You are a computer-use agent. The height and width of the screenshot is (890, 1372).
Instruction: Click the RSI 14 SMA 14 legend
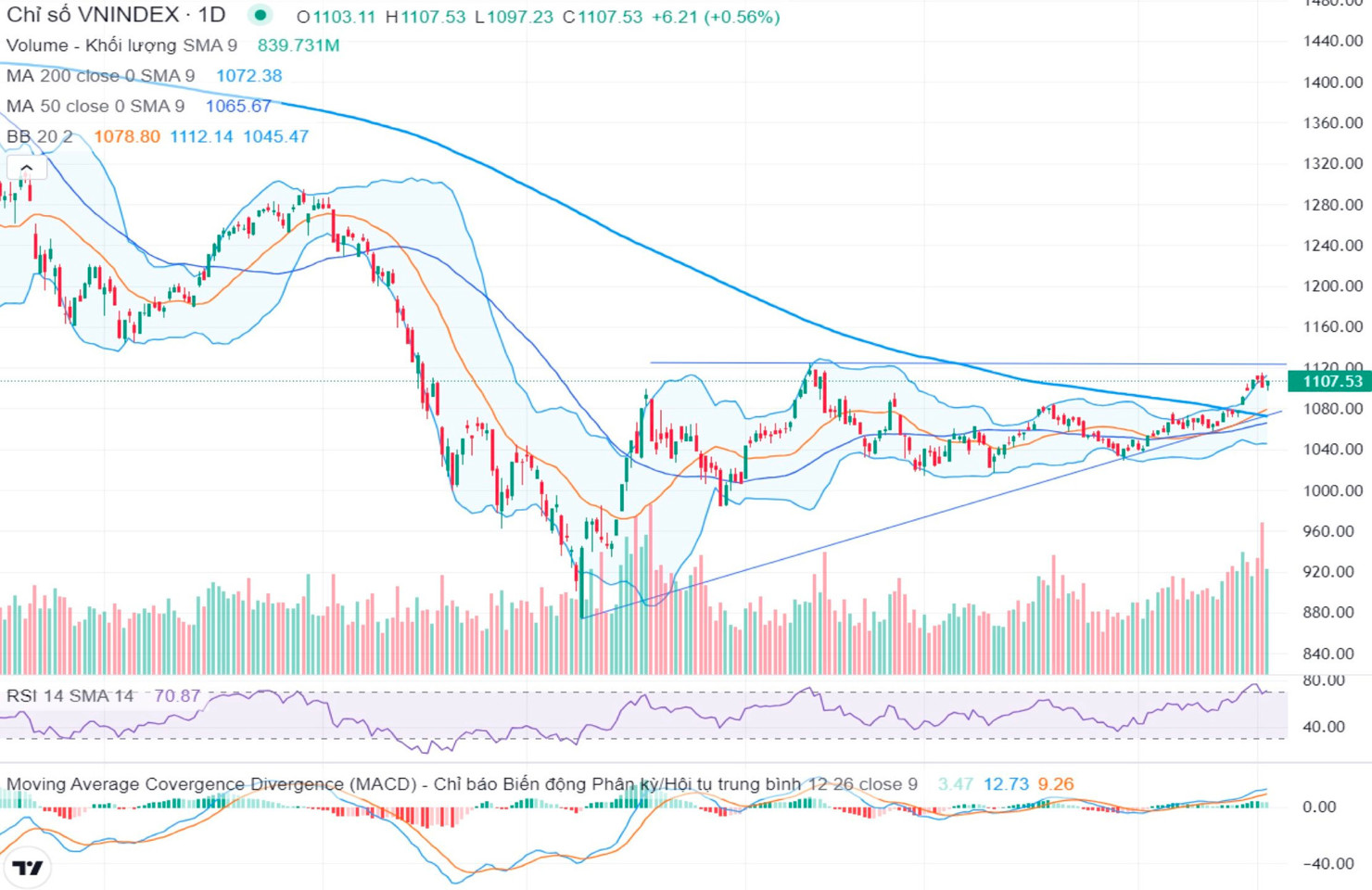point(70,695)
